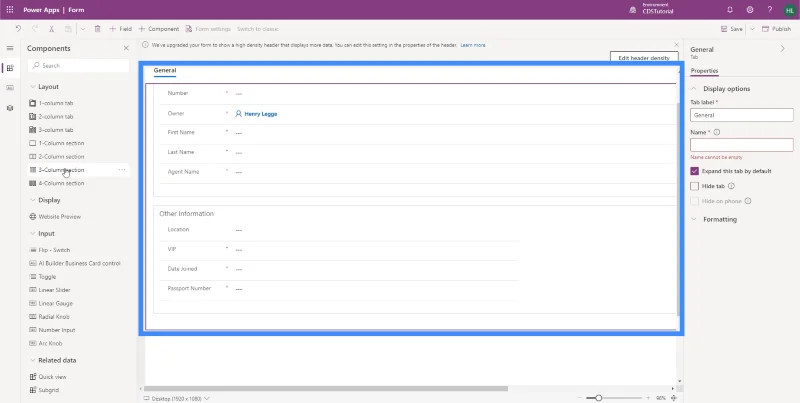
Task: Click the Components search field
Action: [79, 65]
